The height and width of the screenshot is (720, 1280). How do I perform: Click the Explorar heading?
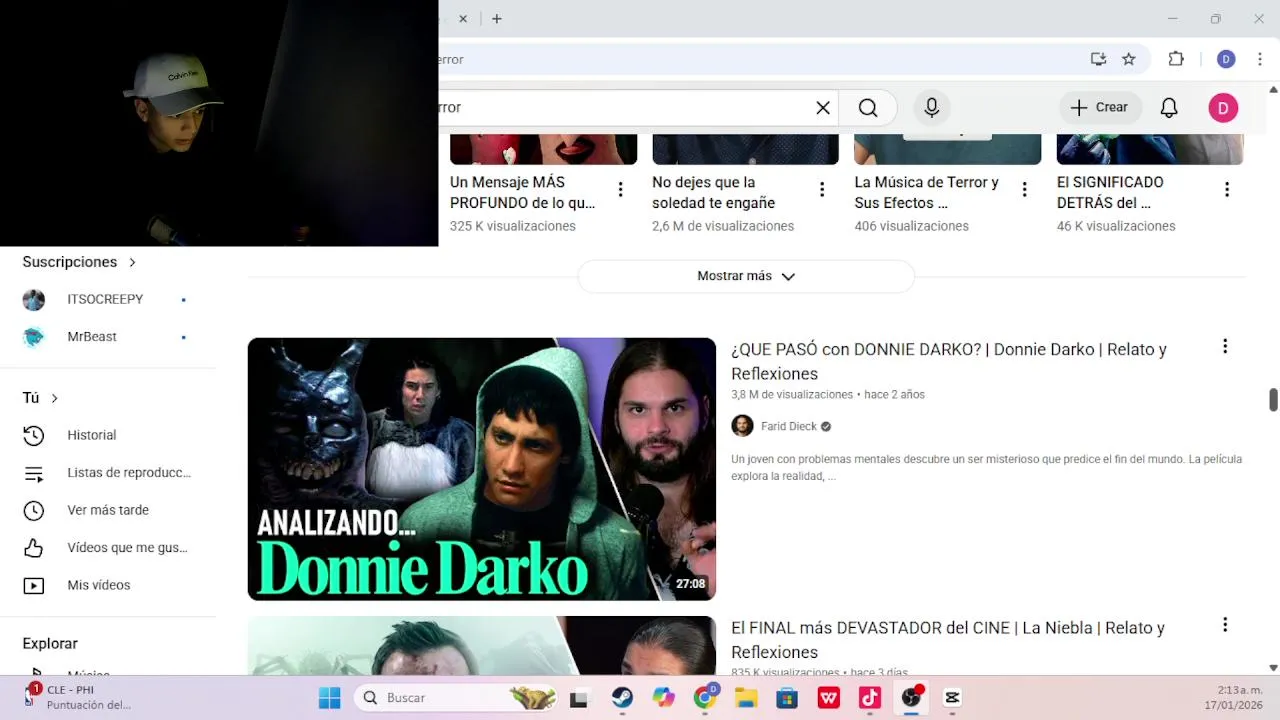(50, 644)
